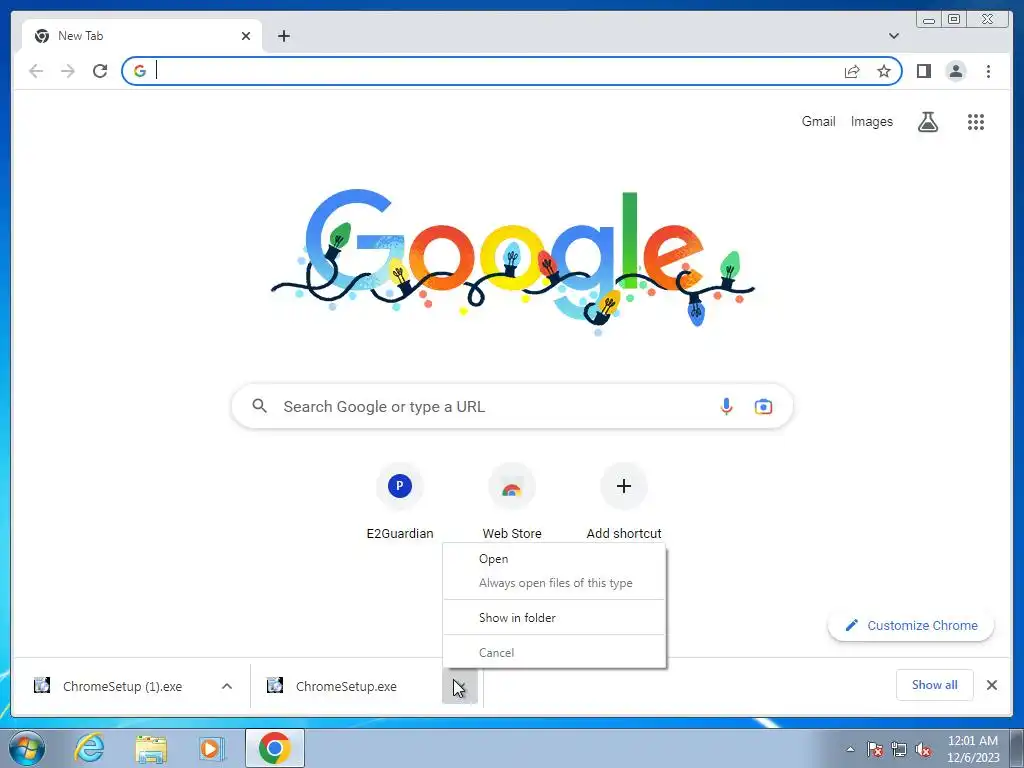This screenshot has width=1024, height=768.
Task: Click the Google holiday lights doodle
Action: [513, 261]
